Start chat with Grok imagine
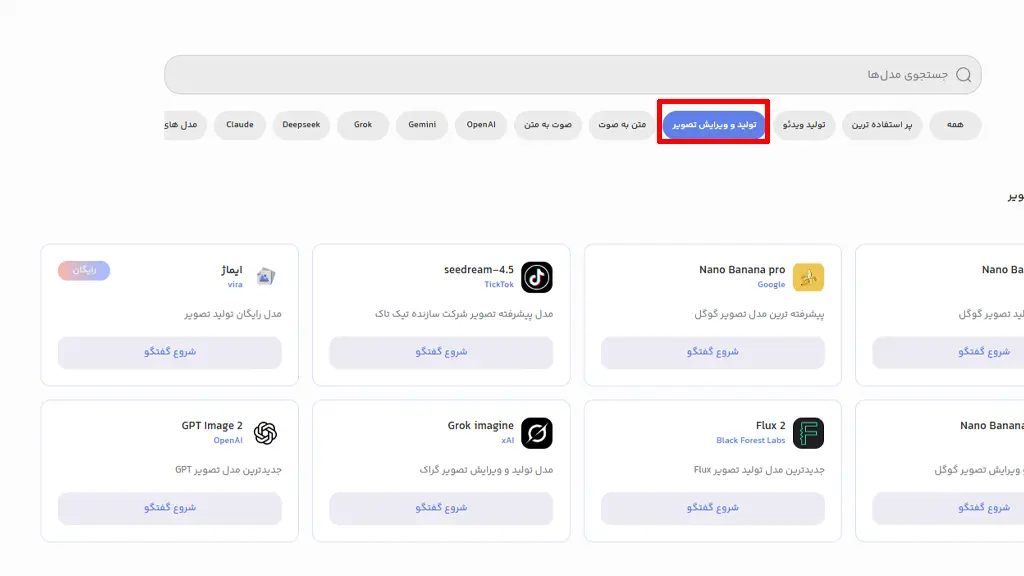Viewport: 1024px width, 576px height. (441, 508)
